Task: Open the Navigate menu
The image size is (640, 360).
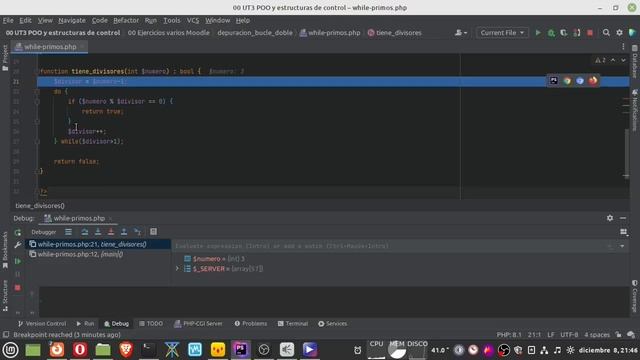Action: [72, 20]
